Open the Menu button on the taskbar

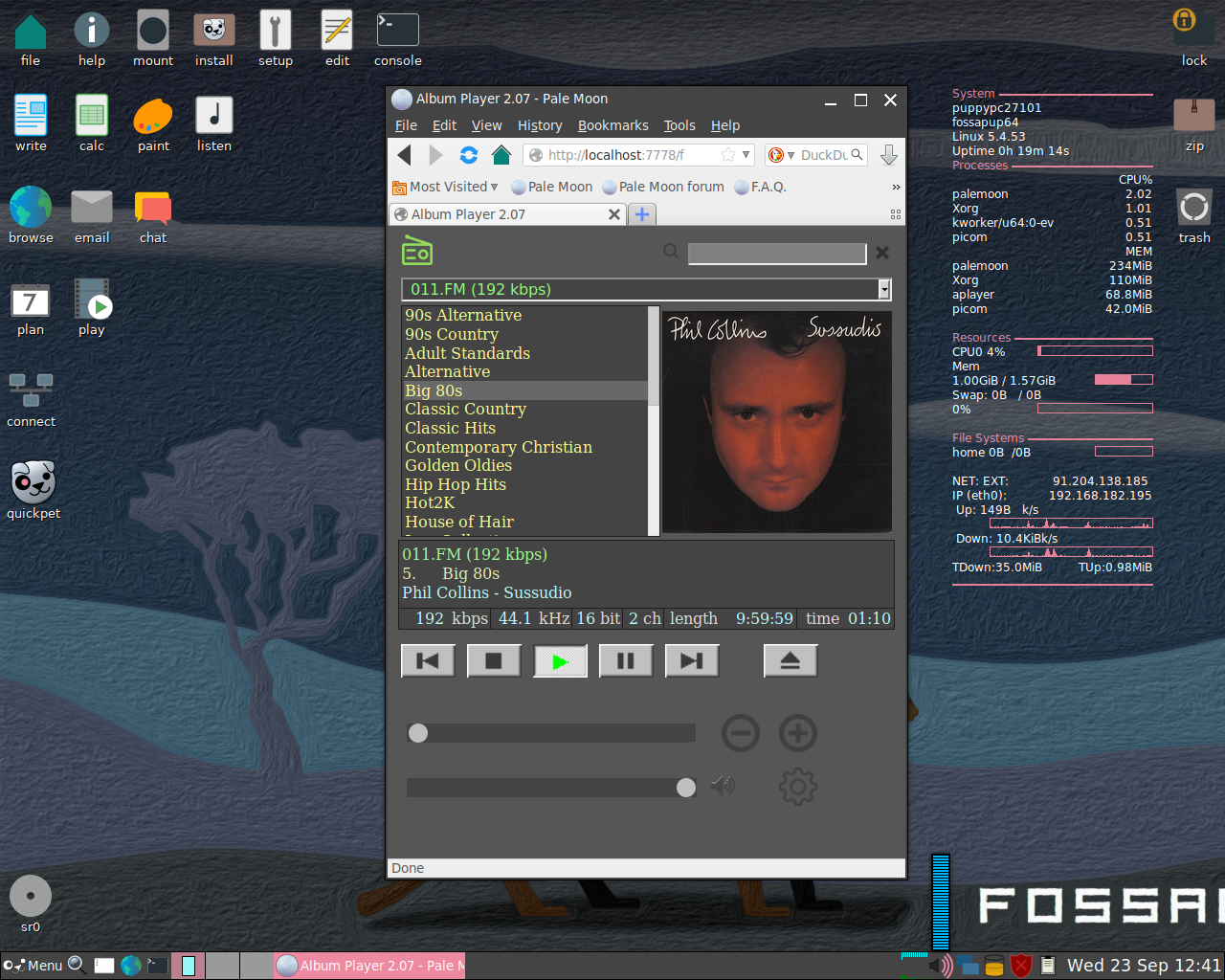pos(33,965)
